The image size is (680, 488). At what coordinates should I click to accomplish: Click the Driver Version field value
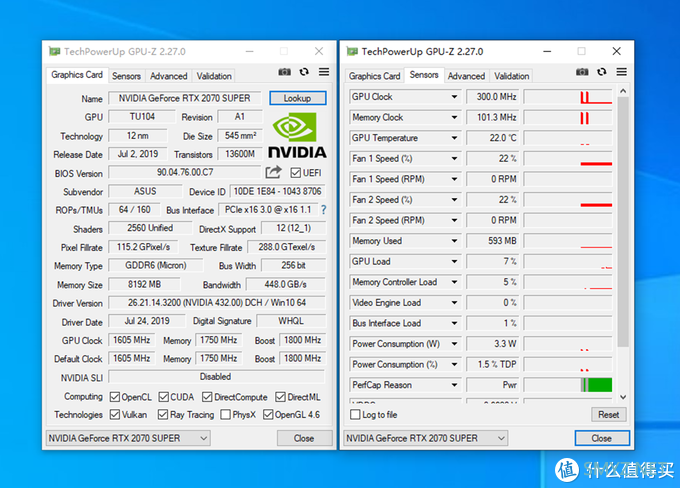pos(217,303)
